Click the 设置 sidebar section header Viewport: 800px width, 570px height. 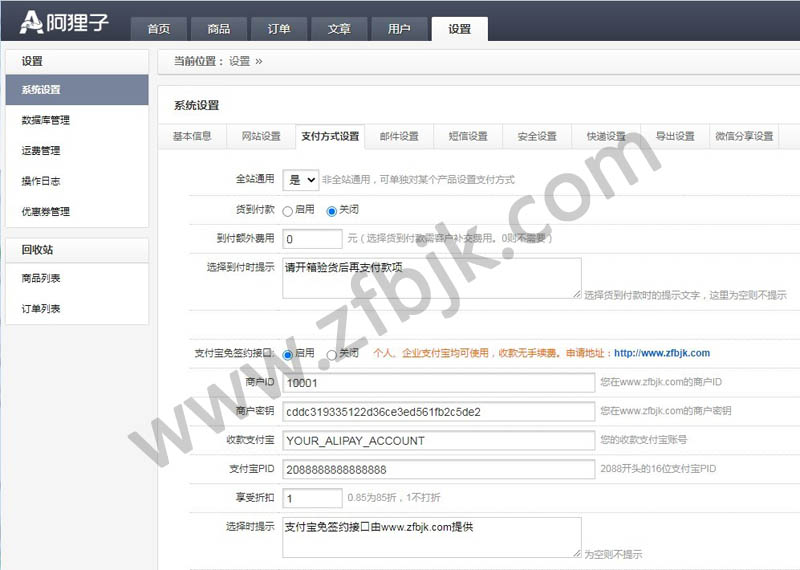click(77, 61)
